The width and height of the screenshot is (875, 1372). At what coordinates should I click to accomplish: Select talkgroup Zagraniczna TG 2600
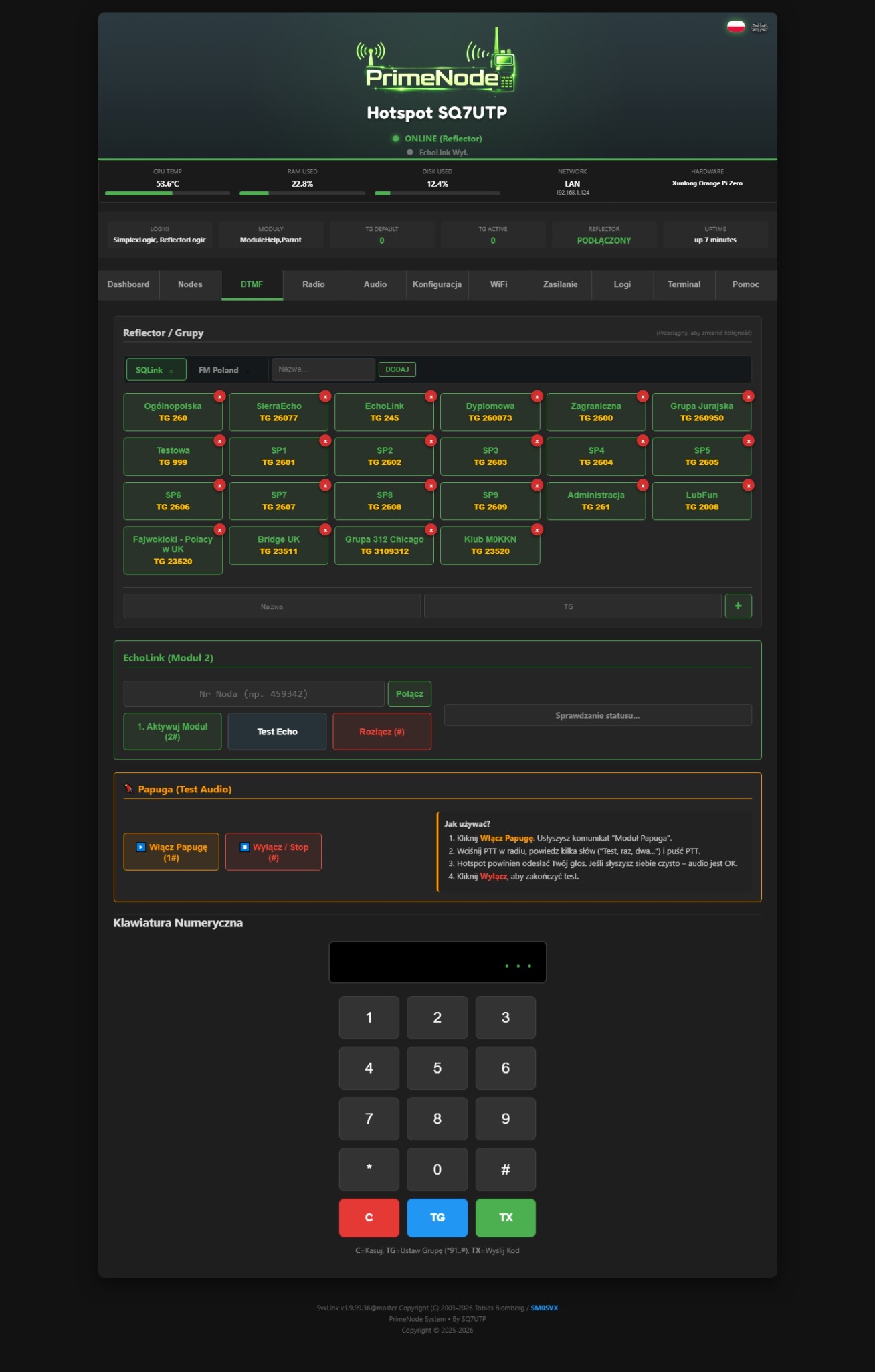[596, 412]
